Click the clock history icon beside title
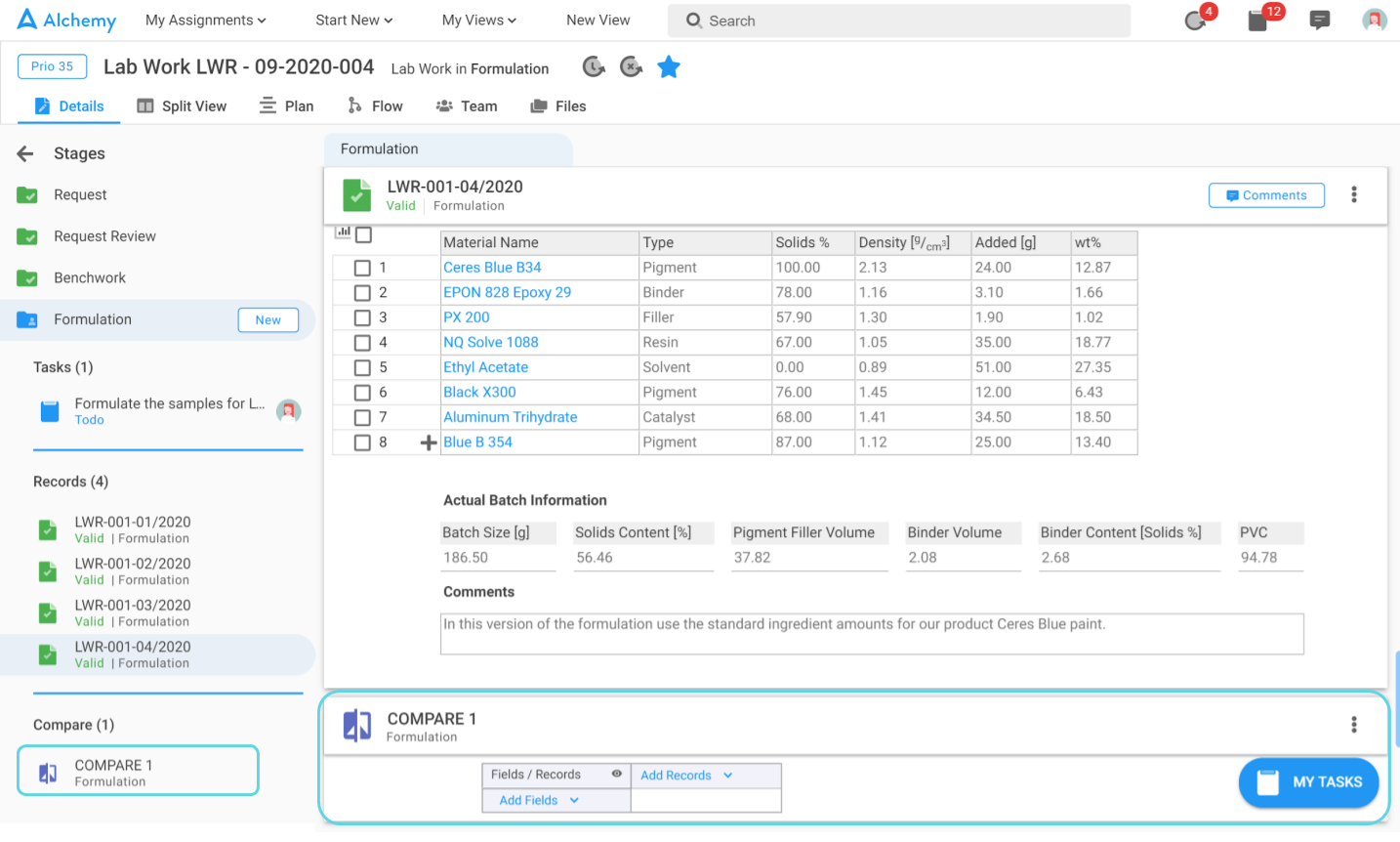The height and width of the screenshot is (842, 1400). pos(594,67)
